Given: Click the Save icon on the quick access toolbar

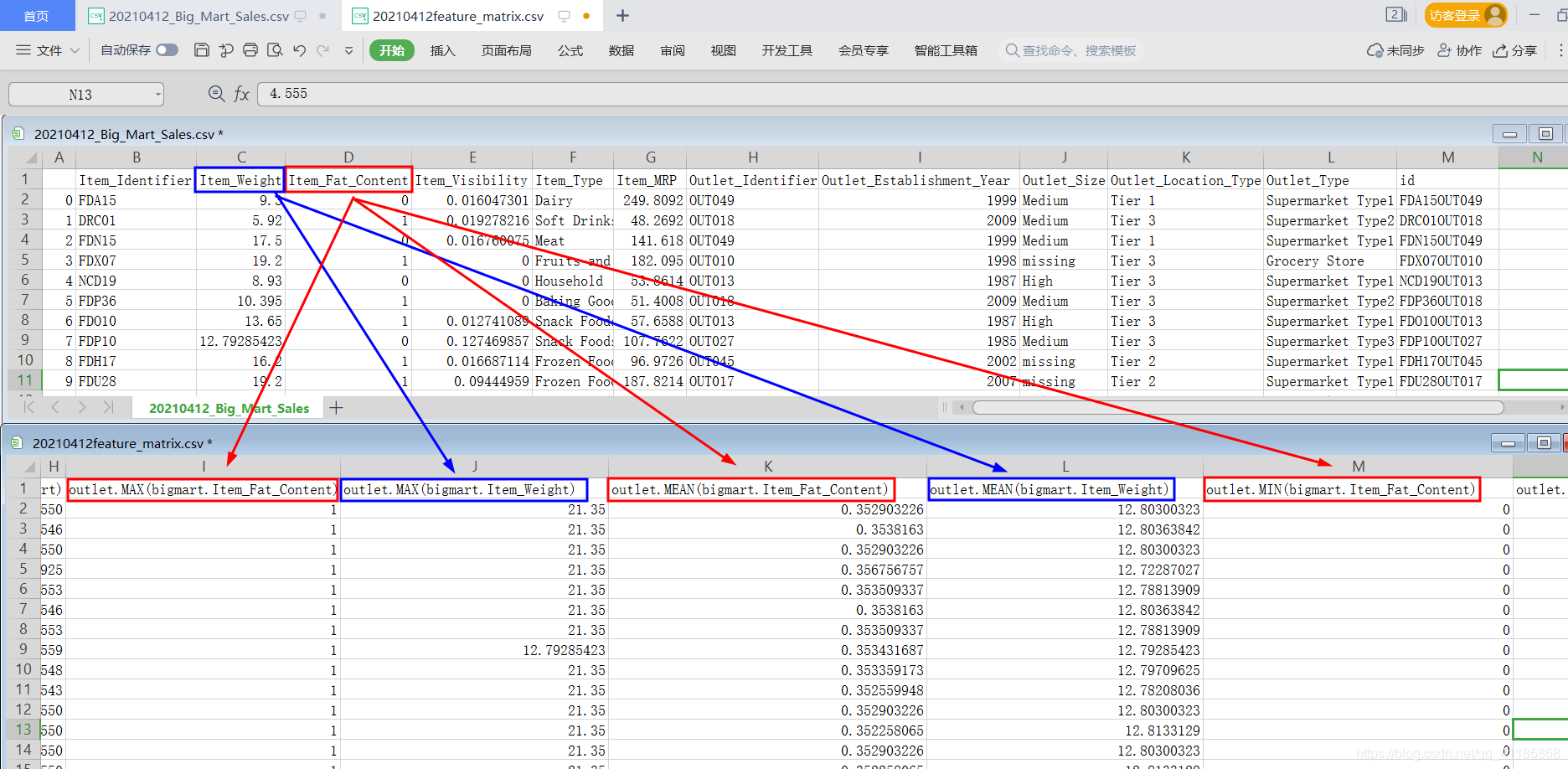Looking at the screenshot, I should tap(203, 50).
